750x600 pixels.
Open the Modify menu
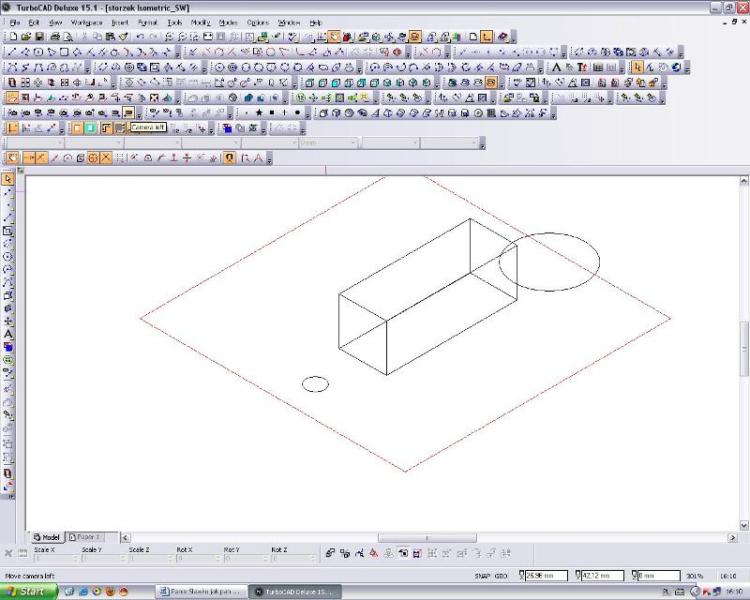tap(200, 21)
